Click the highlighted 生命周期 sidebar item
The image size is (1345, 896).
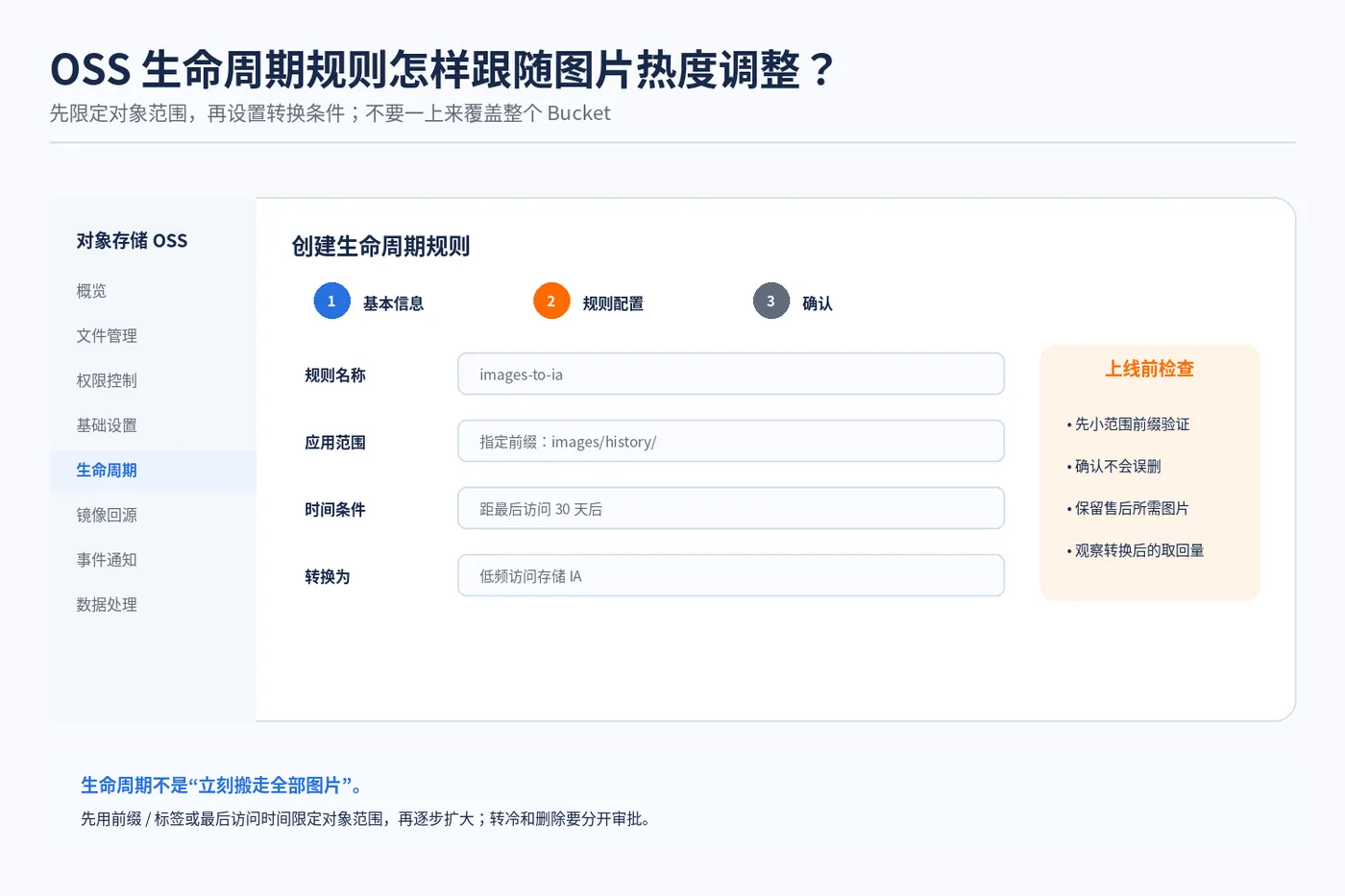tap(153, 471)
